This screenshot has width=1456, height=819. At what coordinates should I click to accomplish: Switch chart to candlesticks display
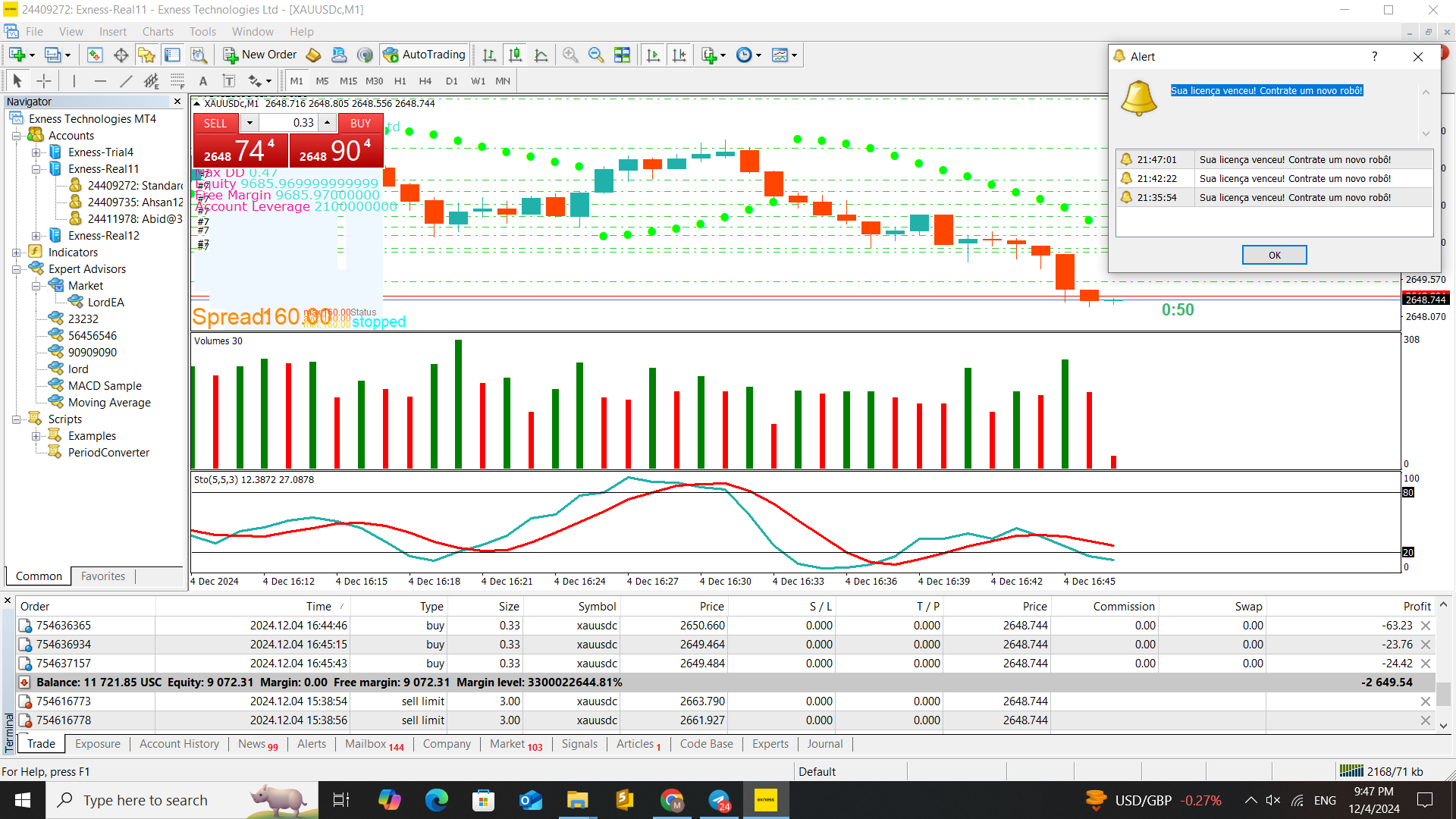(515, 55)
